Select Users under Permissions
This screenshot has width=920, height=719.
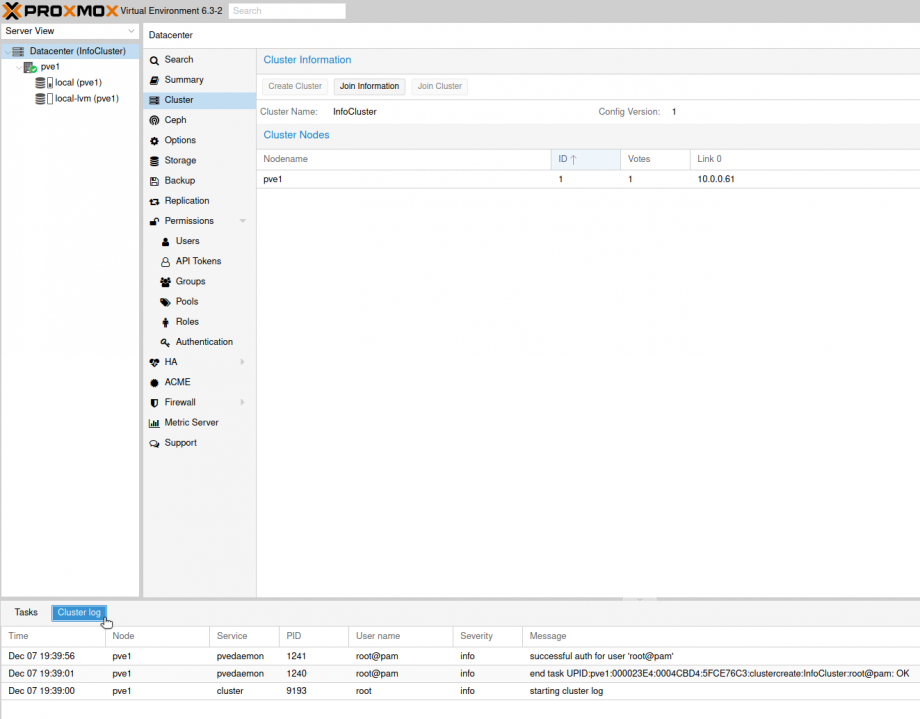185,240
